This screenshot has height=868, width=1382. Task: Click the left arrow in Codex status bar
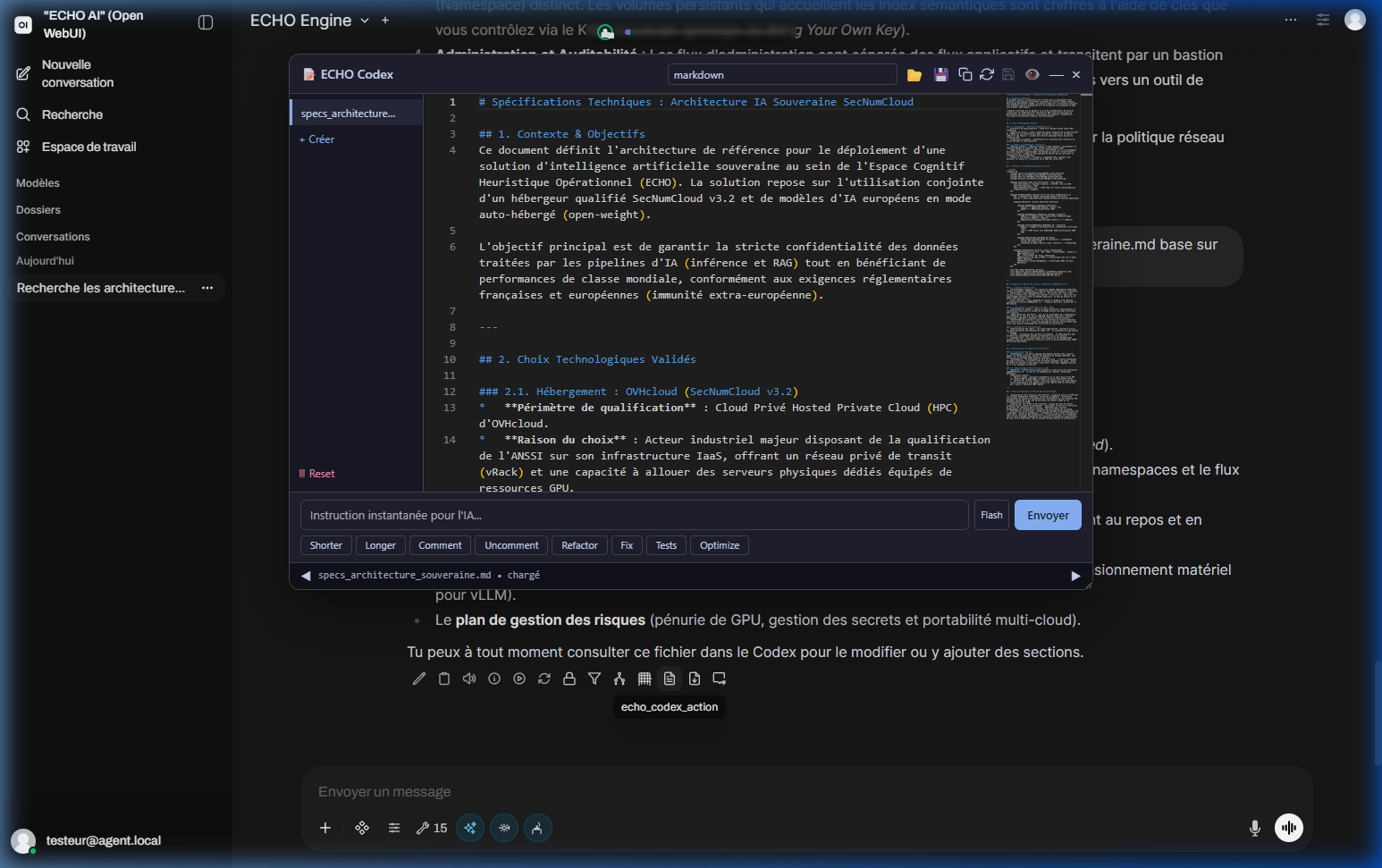(306, 576)
